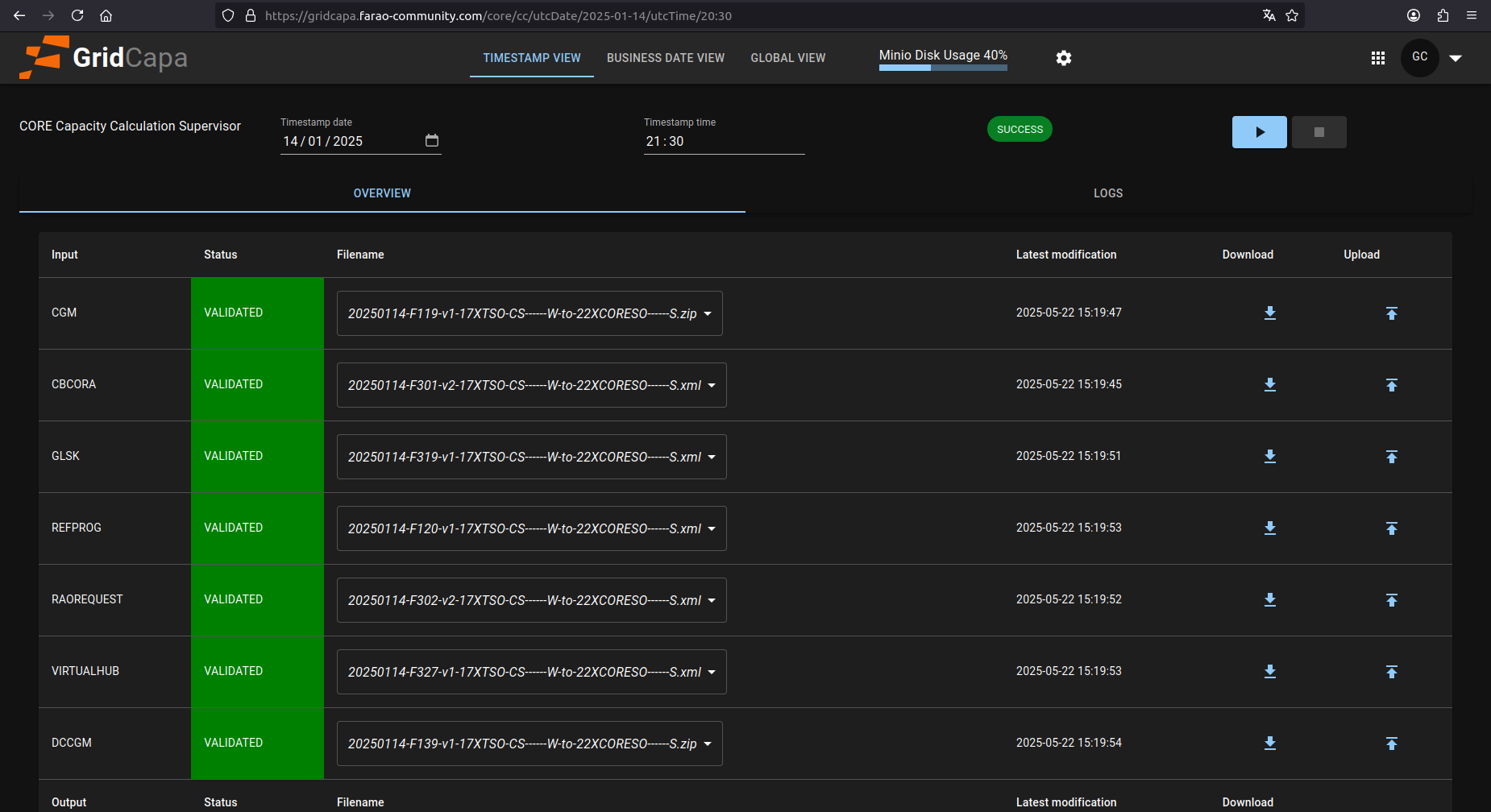Image resolution: width=1491 pixels, height=812 pixels.
Task: Upload a new CBCORA file
Action: click(1392, 384)
